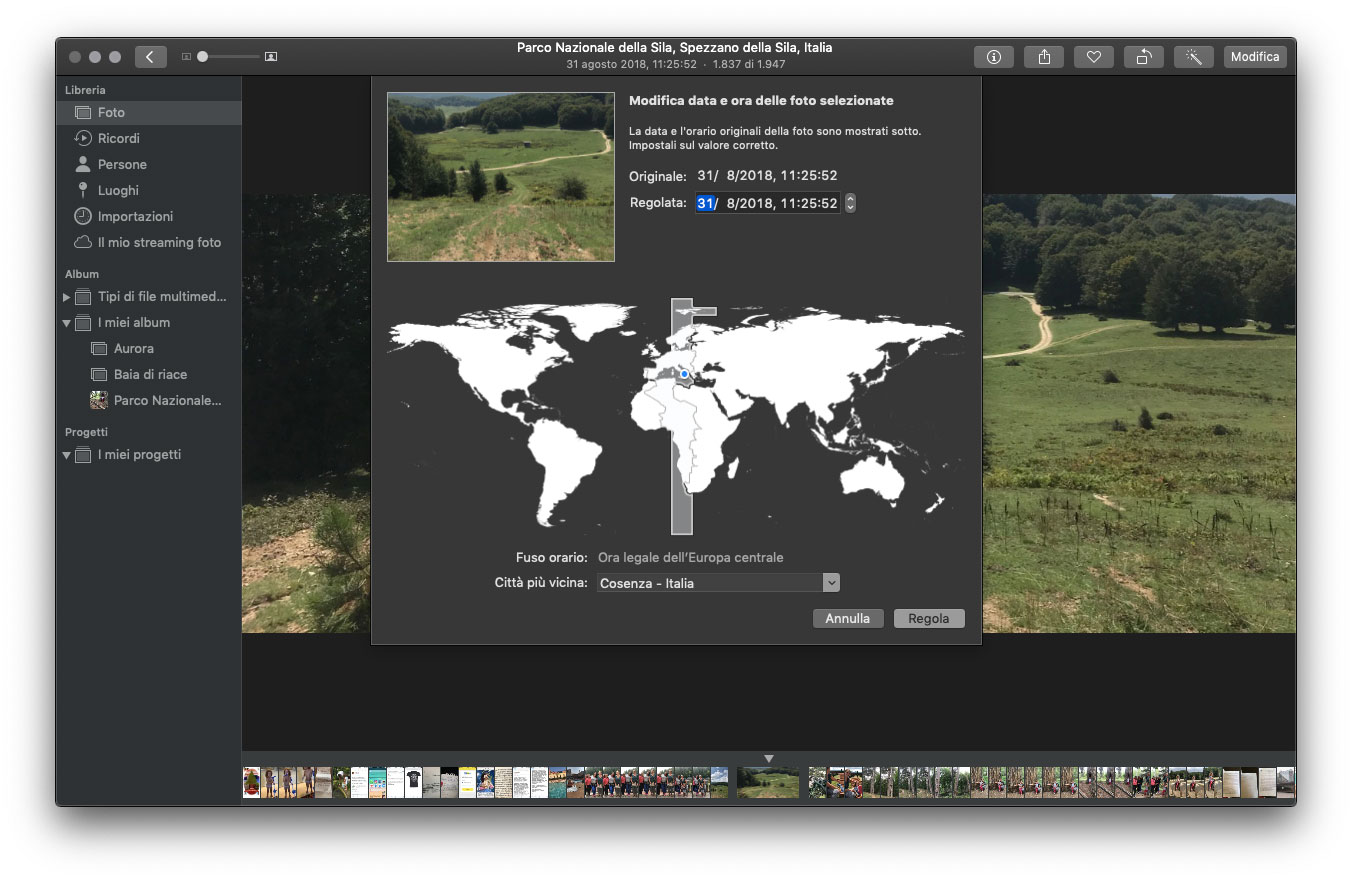This screenshot has height=880, width=1352.
Task: Click the date stepper arrows
Action: click(850, 203)
